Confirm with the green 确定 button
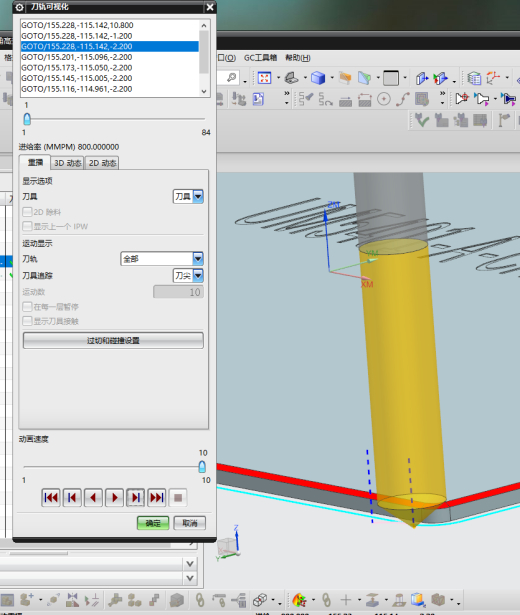Viewport: 520px width, 615px height. [x=153, y=523]
